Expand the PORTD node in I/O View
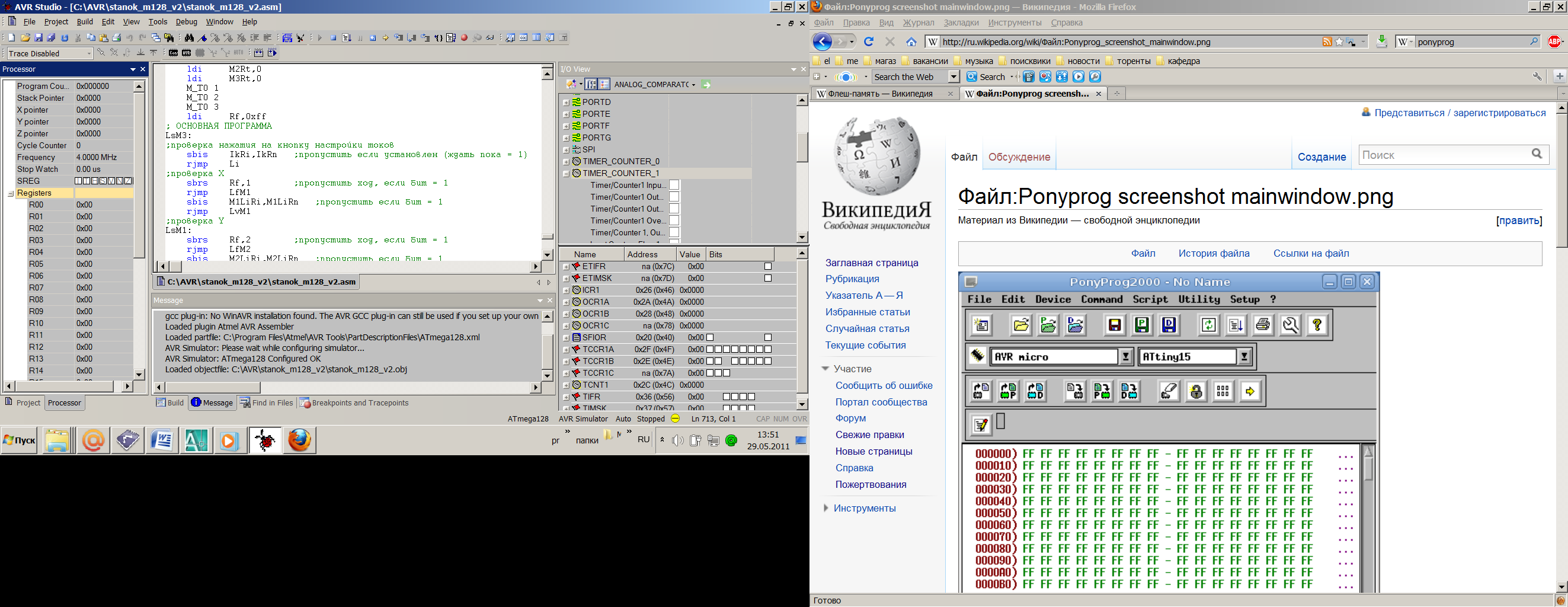Image resolution: width=1568 pixels, height=607 pixels. [566, 103]
